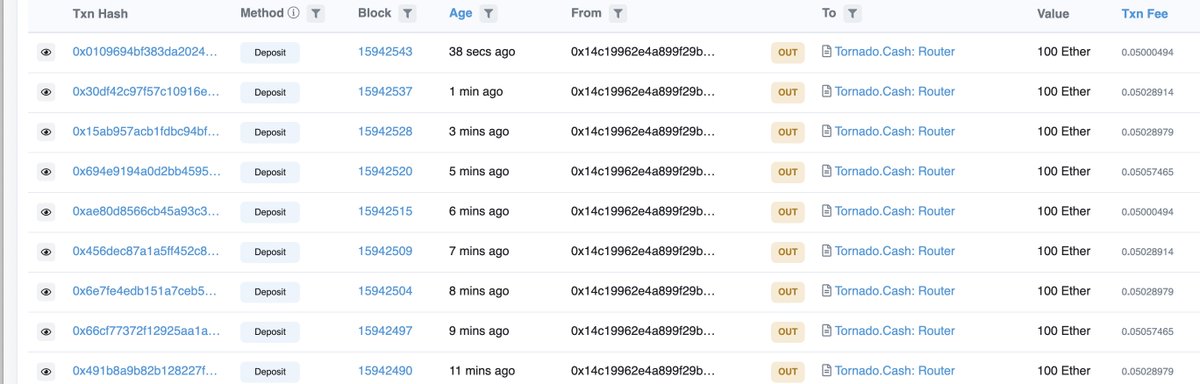Image resolution: width=1200 pixels, height=384 pixels.
Task: Open block 15942528
Action: [385, 132]
